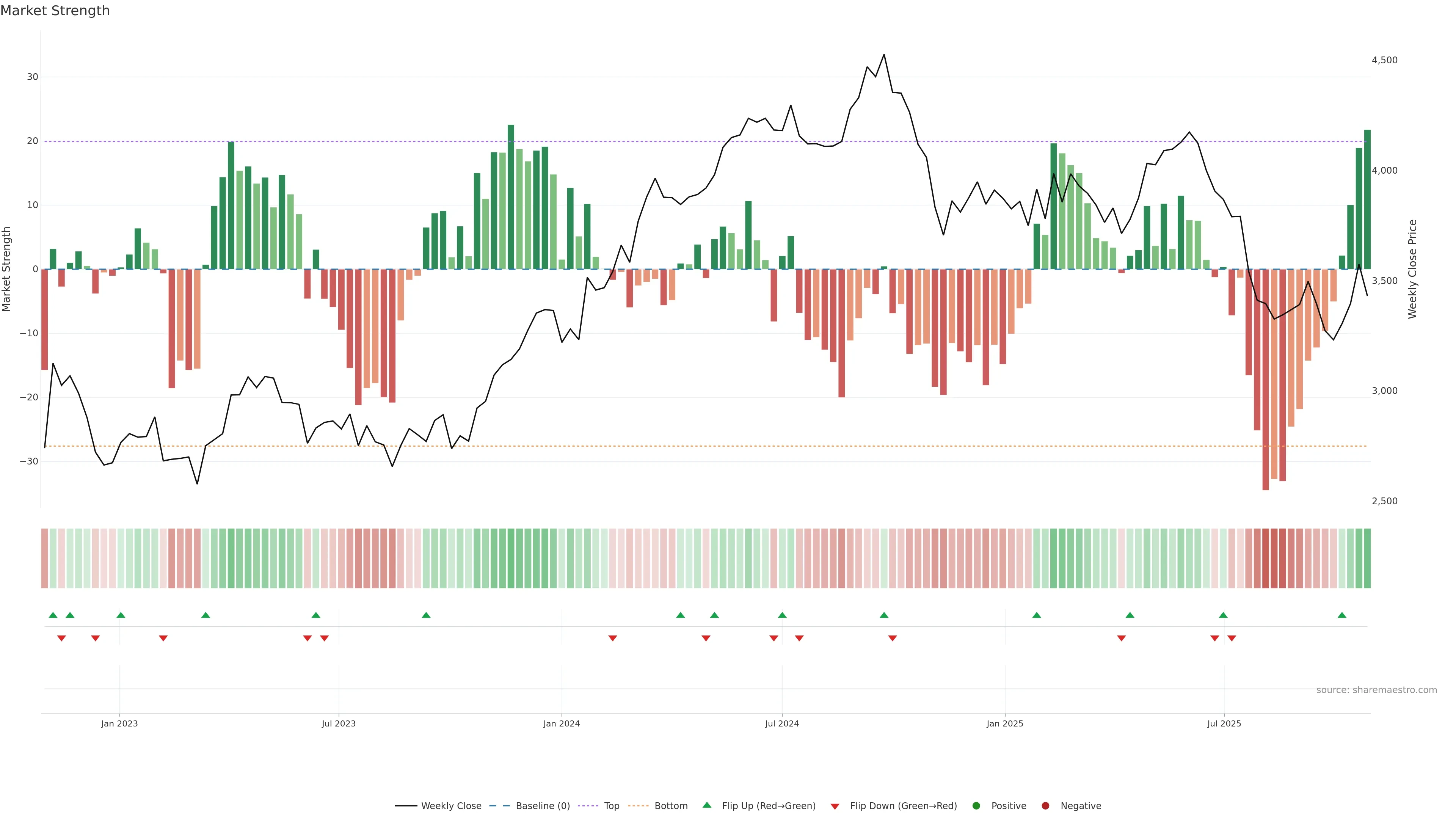Click the Jul 2025 axis label
The image size is (1456, 819).
(1224, 723)
